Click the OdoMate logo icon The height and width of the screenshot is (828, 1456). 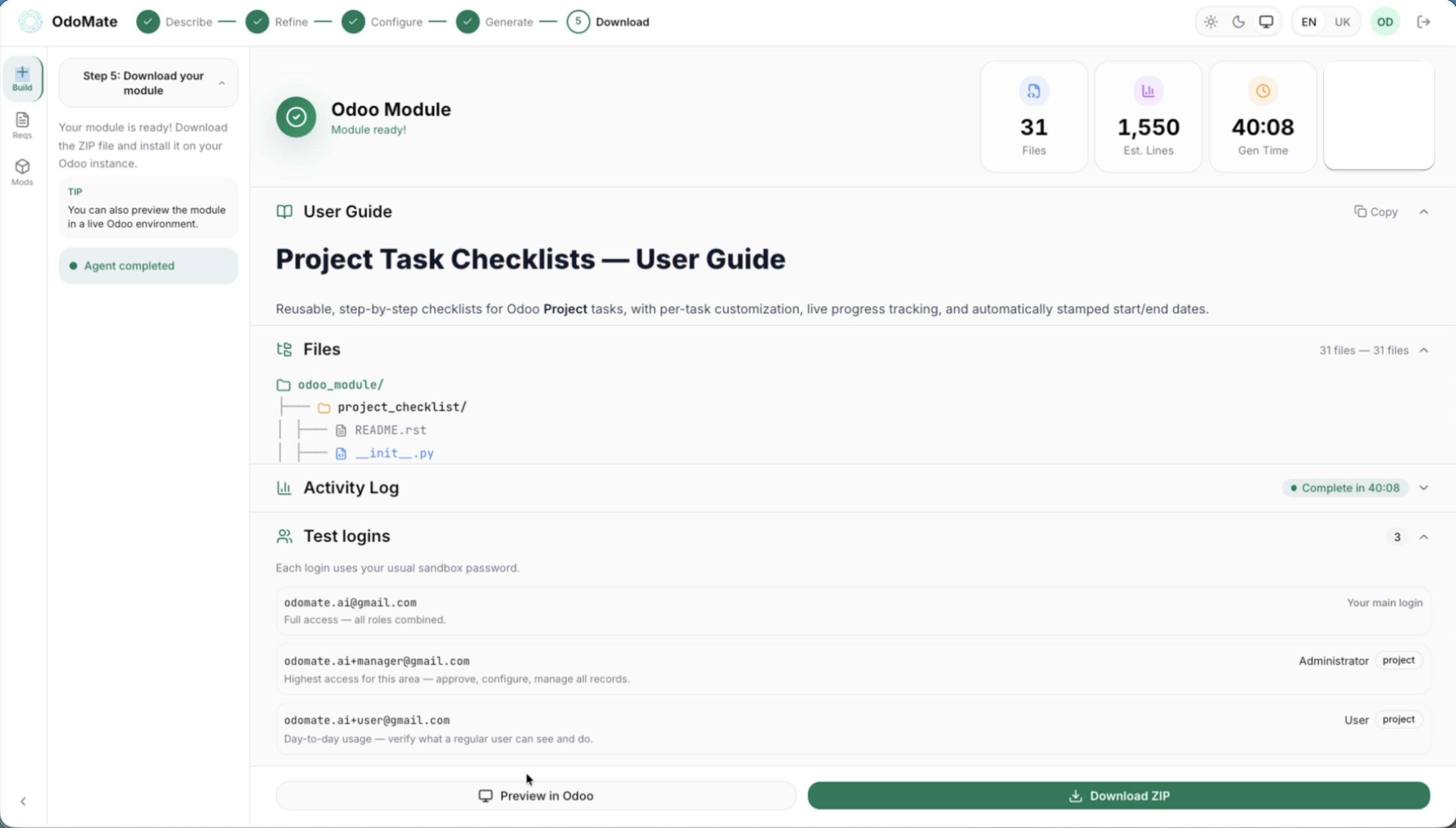30,22
